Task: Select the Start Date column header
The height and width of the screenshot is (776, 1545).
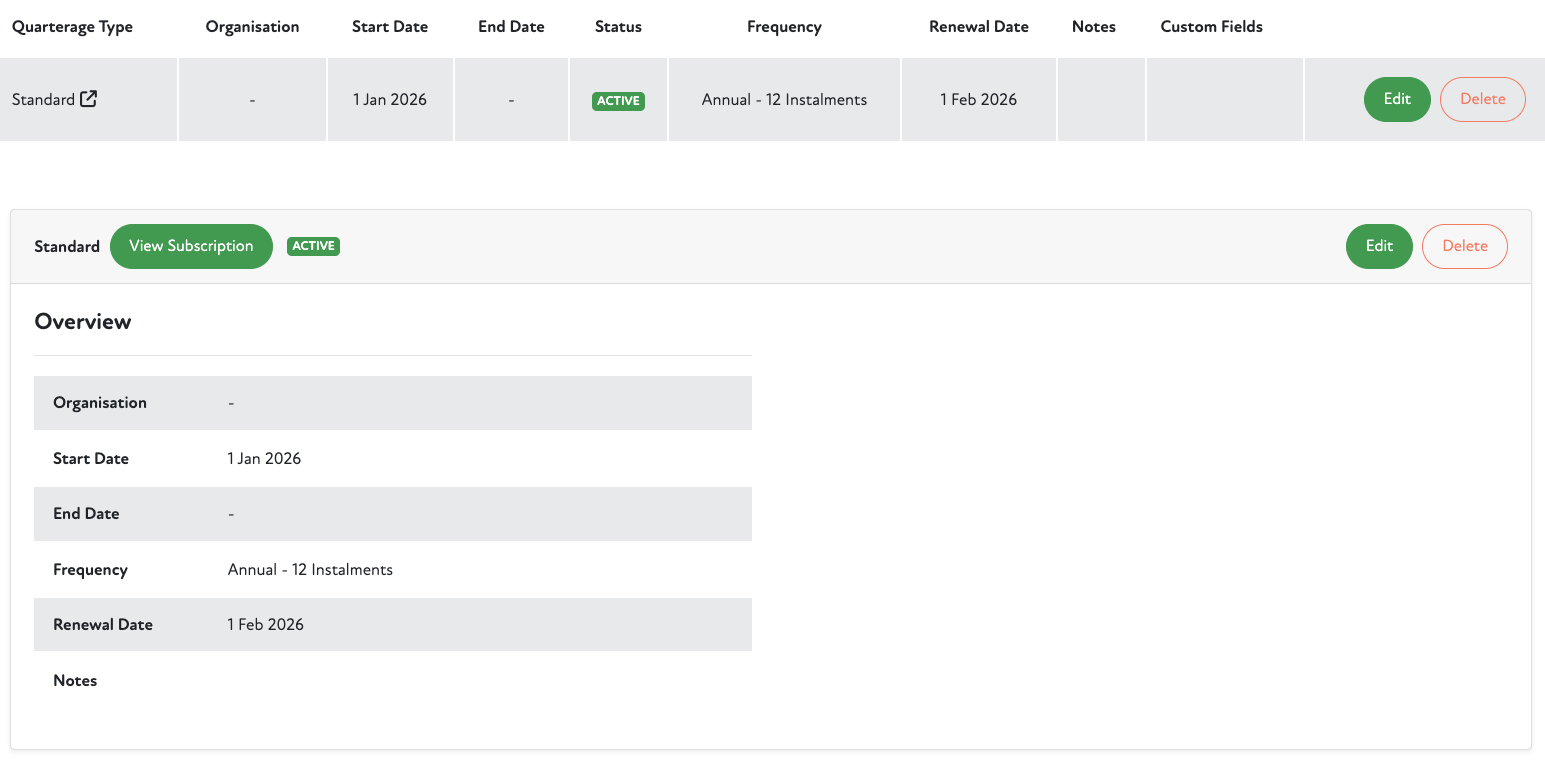Action: pyautogui.click(x=390, y=27)
